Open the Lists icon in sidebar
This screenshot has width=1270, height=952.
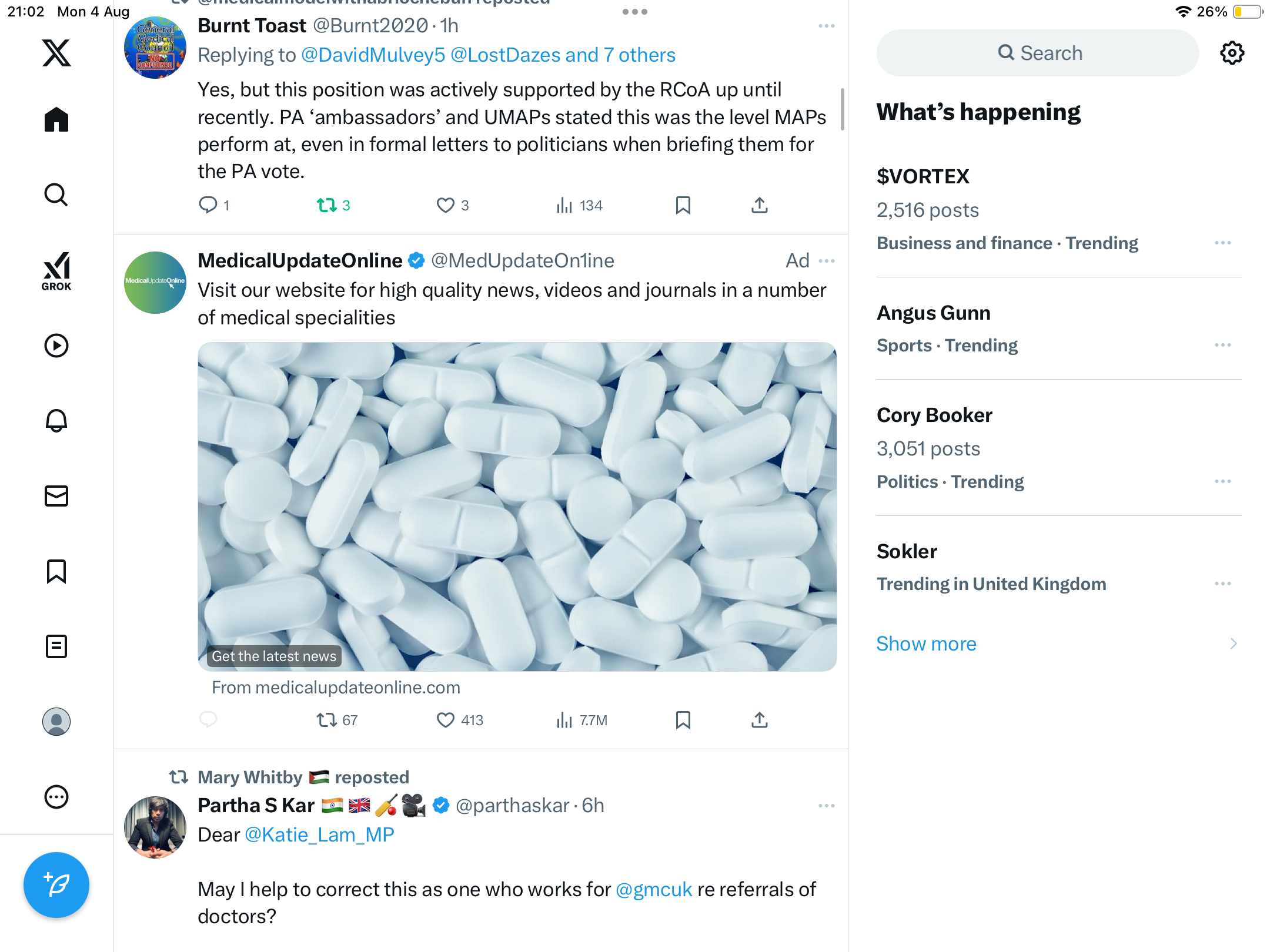click(x=56, y=646)
